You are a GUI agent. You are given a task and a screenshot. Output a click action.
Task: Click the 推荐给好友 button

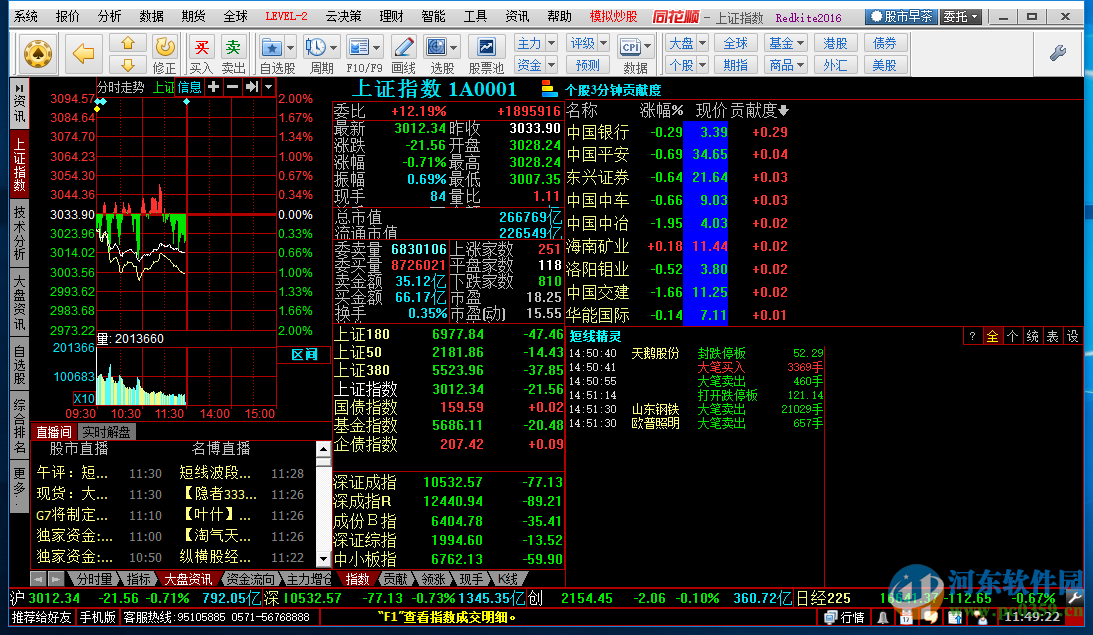click(40, 617)
